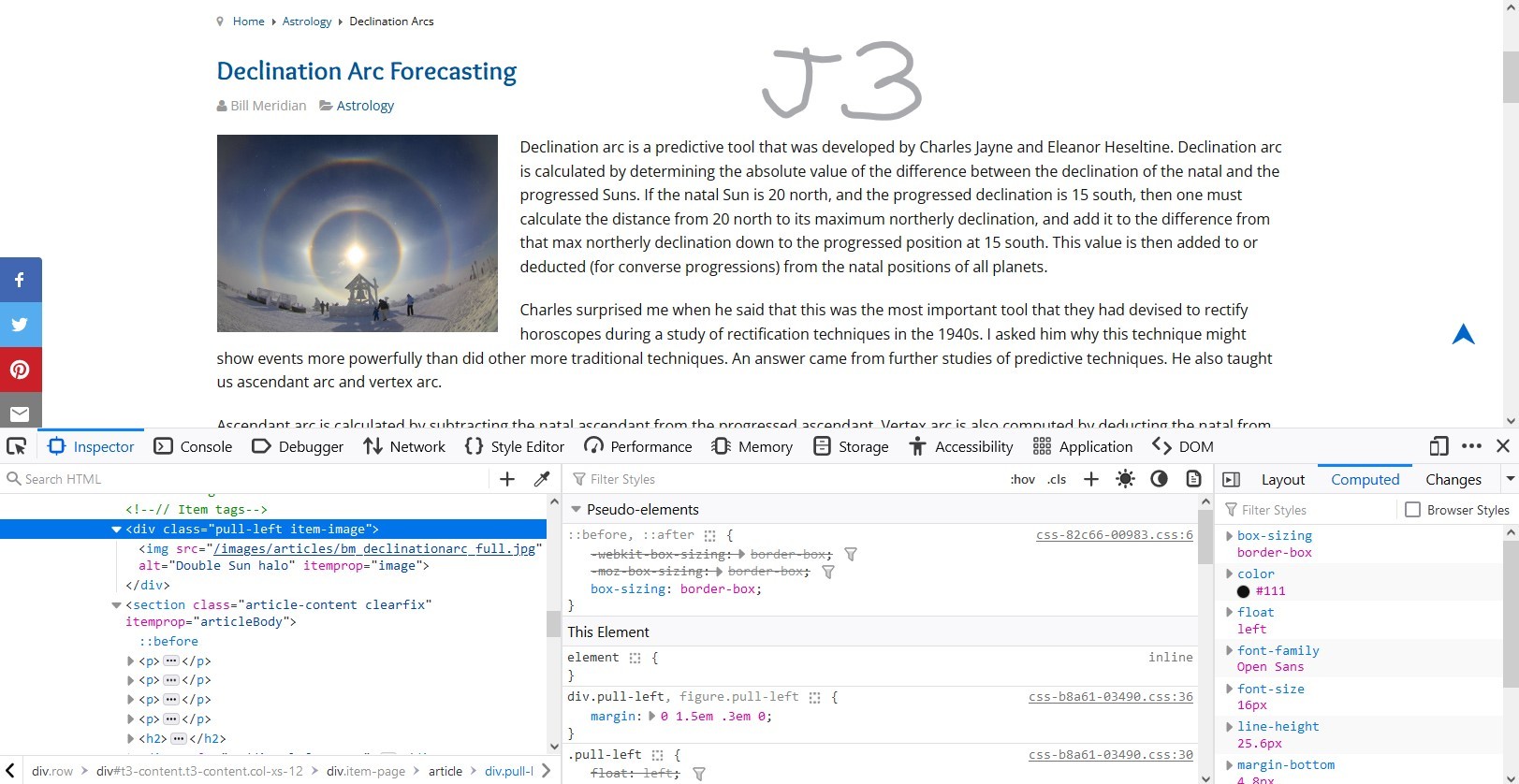The image size is (1519, 784).
Task: Collapse the Pseudo-elements section
Action: tap(577, 510)
